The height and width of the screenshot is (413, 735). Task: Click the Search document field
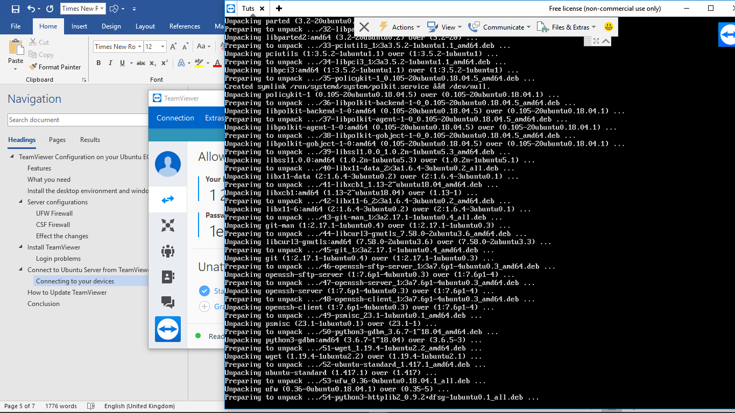tap(77, 120)
